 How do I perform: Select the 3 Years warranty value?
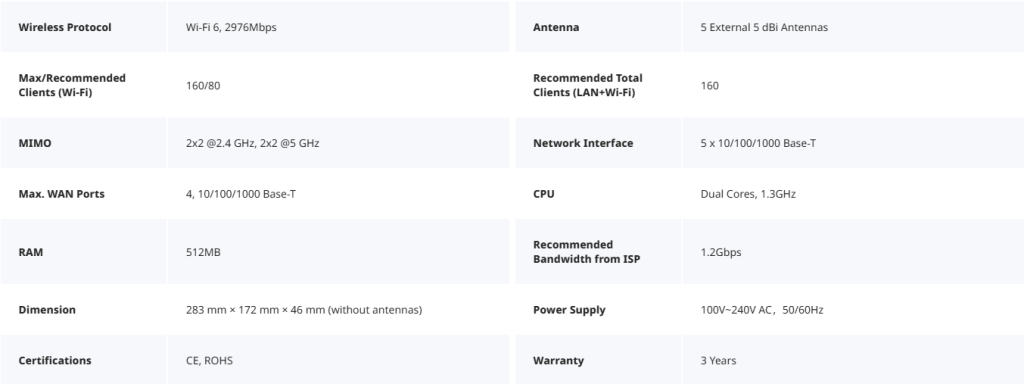pyautogui.click(x=718, y=360)
